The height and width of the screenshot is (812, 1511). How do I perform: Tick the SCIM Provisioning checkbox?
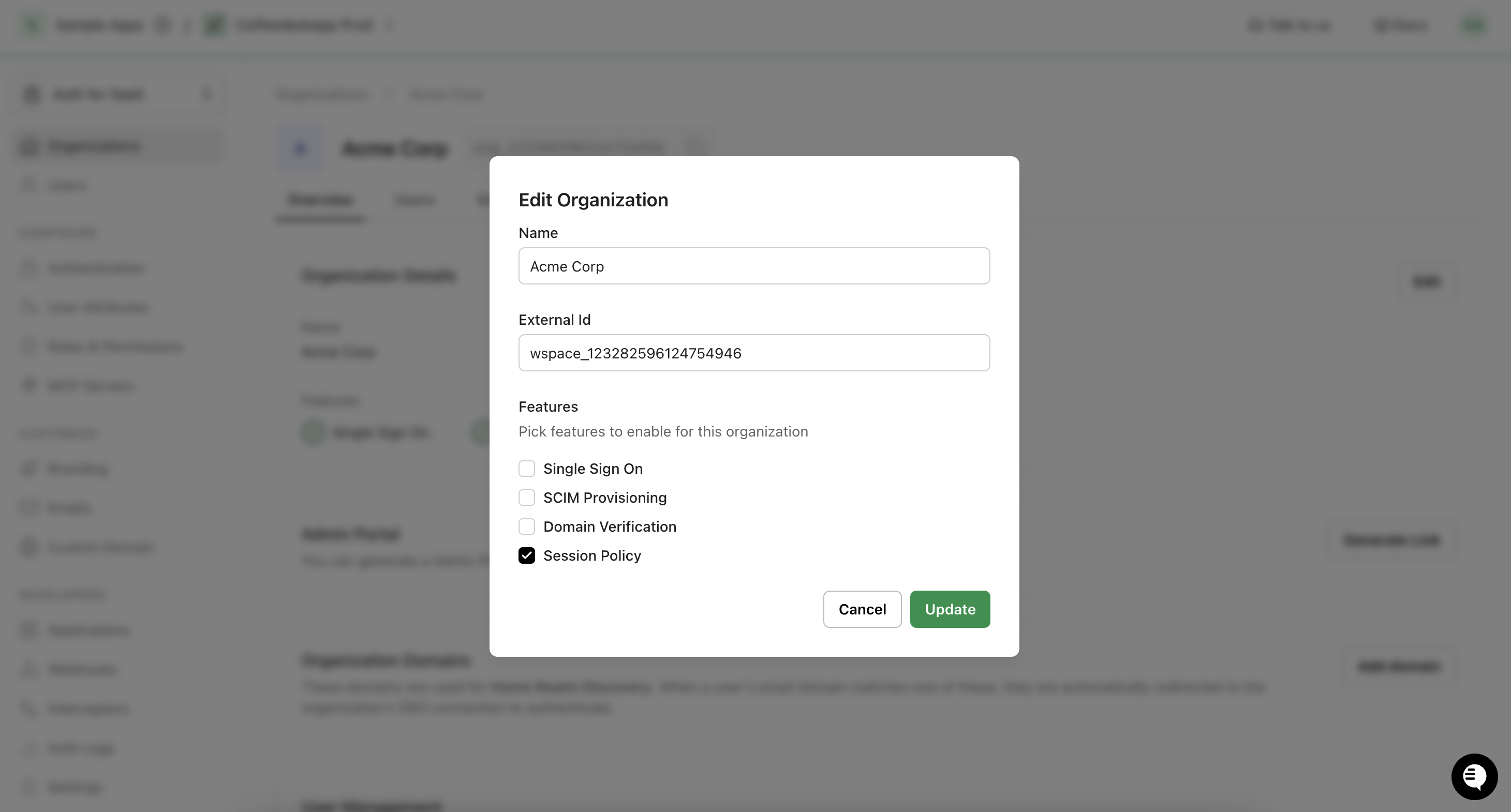(x=527, y=497)
